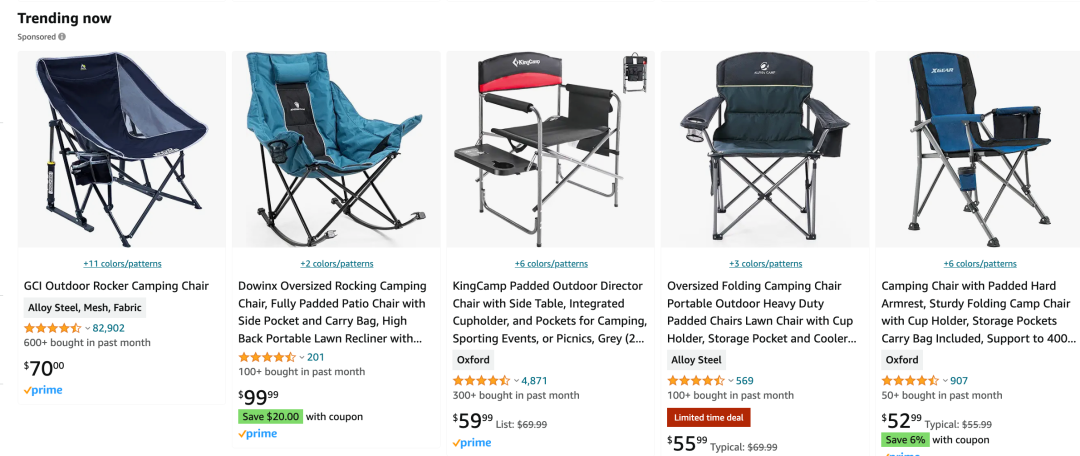Click the Limited time deal badge
The height and width of the screenshot is (456, 1080).
coord(708,417)
